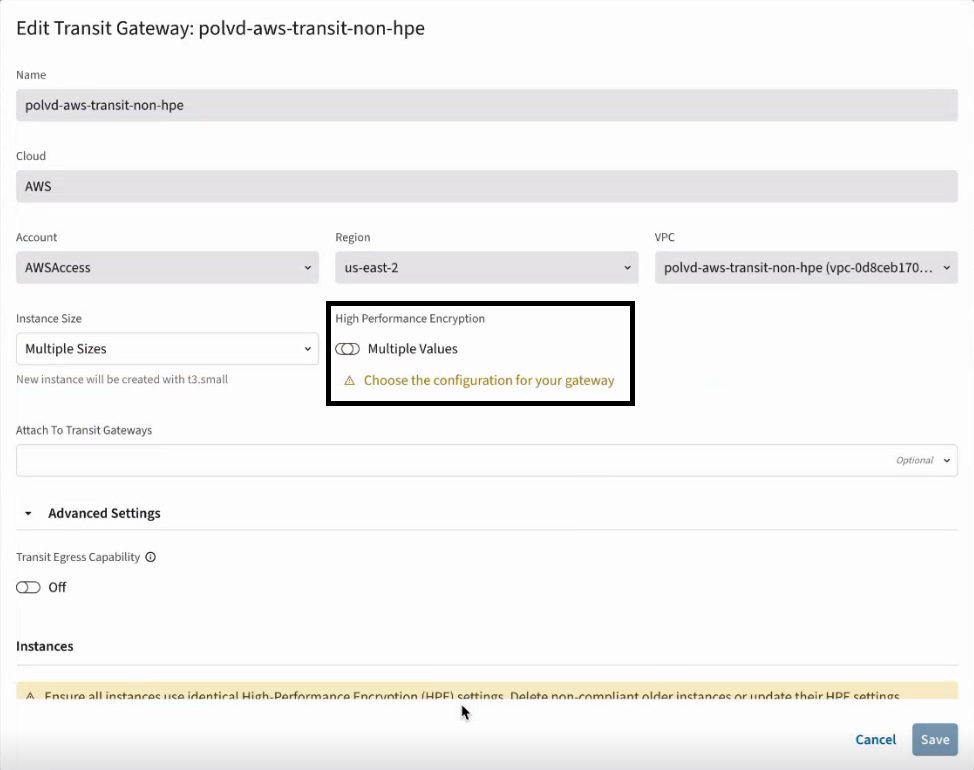Open the Multiple Sizes instance size dropdown
974x770 pixels.
click(x=167, y=348)
